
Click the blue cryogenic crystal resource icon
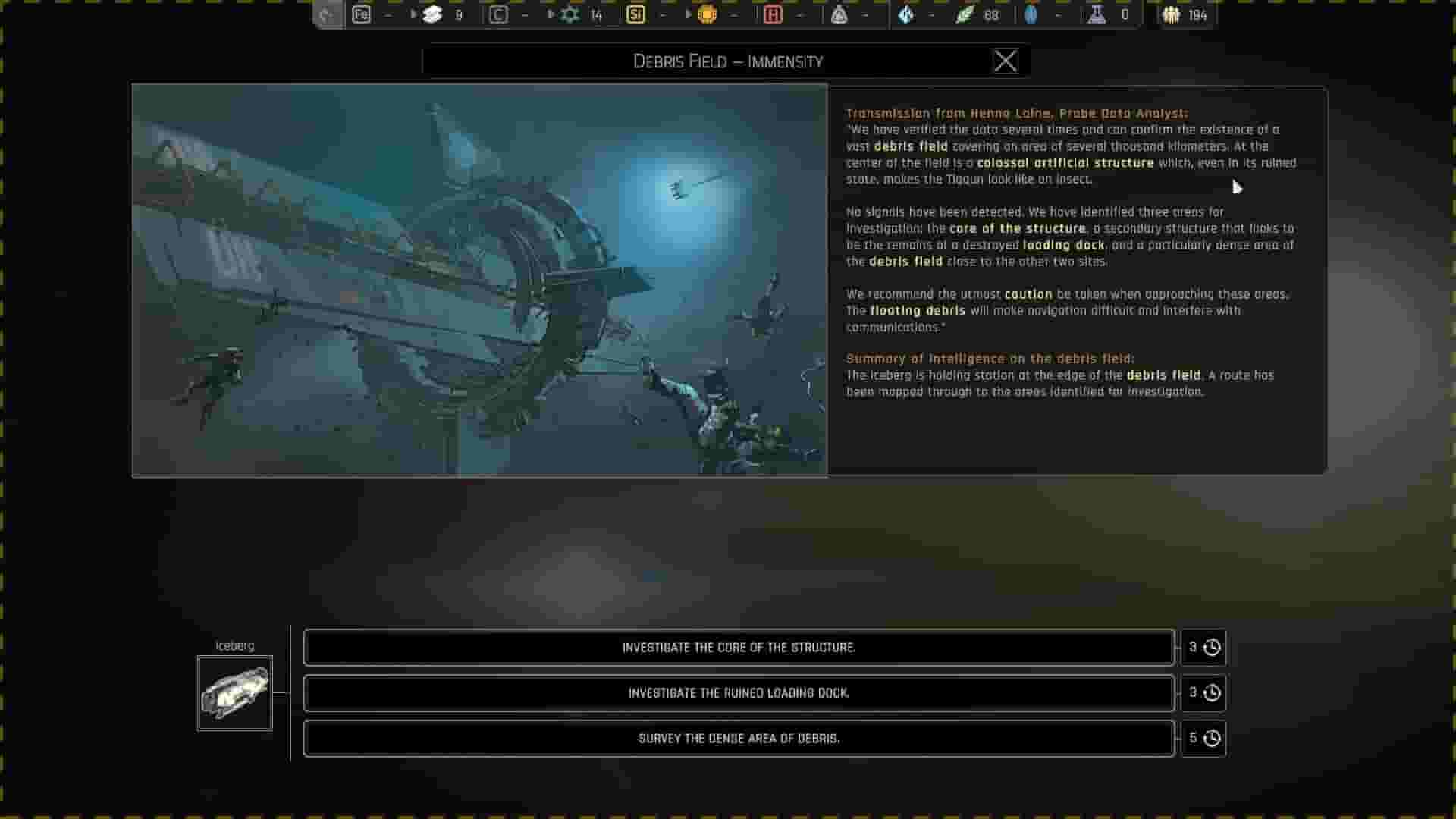(905, 14)
